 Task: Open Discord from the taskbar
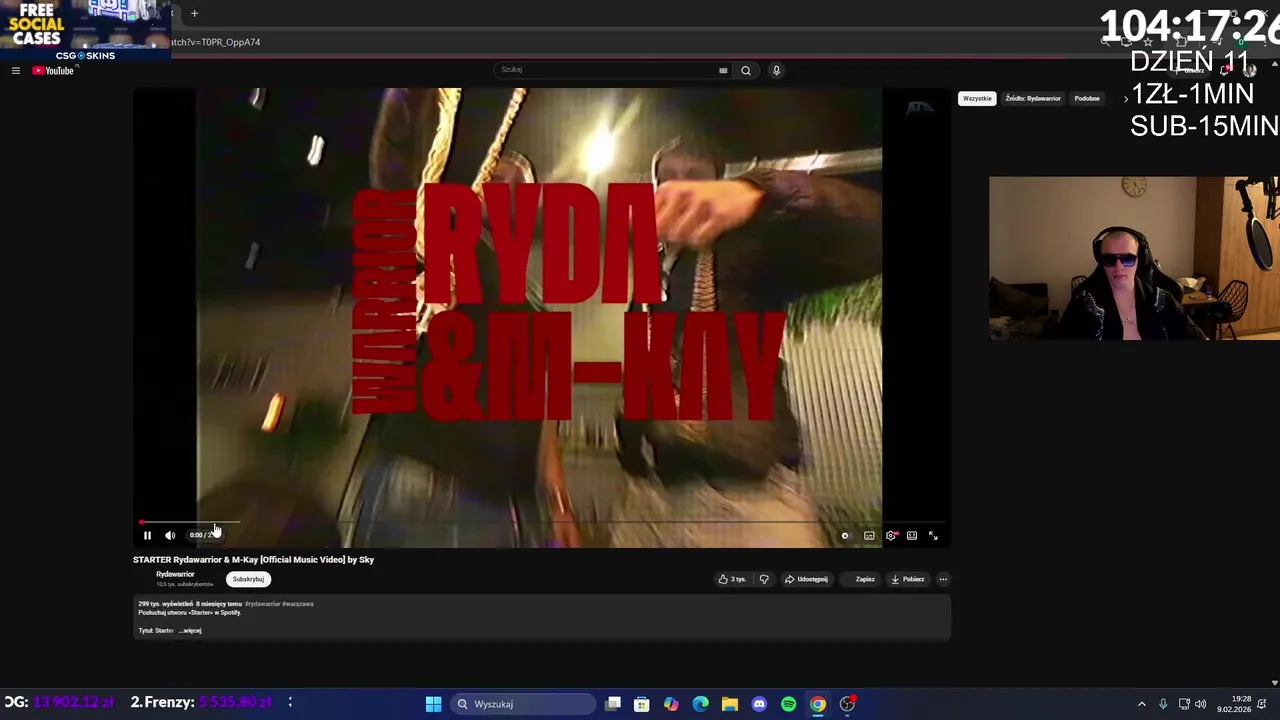pos(759,704)
